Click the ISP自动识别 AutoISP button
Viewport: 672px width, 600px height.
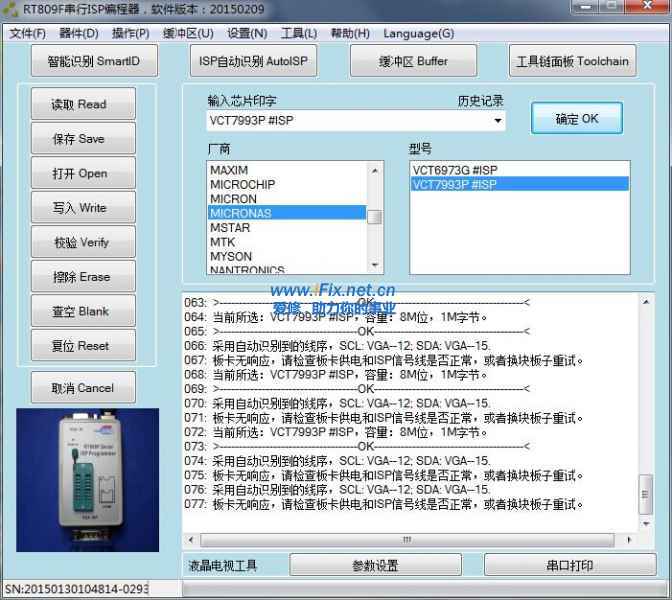[x=253, y=61]
